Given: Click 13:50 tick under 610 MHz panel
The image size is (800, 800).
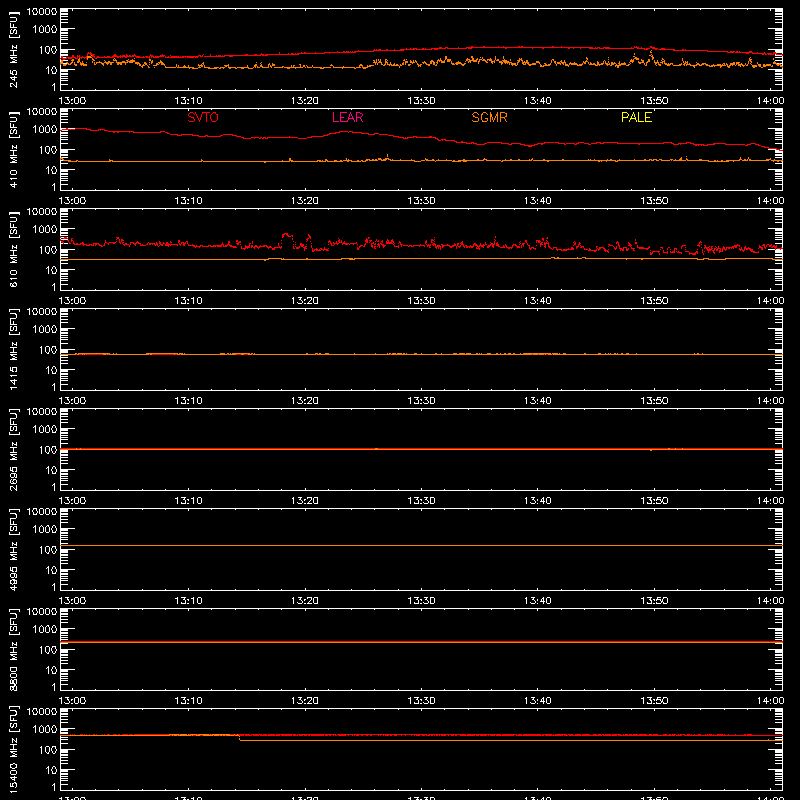Looking at the screenshot, I should pos(654,301).
